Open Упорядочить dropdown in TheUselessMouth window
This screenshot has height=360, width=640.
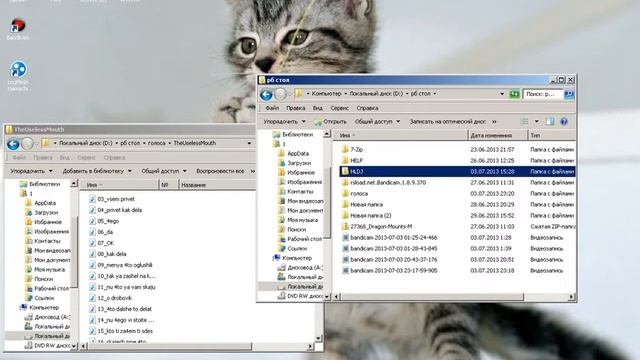coord(31,171)
